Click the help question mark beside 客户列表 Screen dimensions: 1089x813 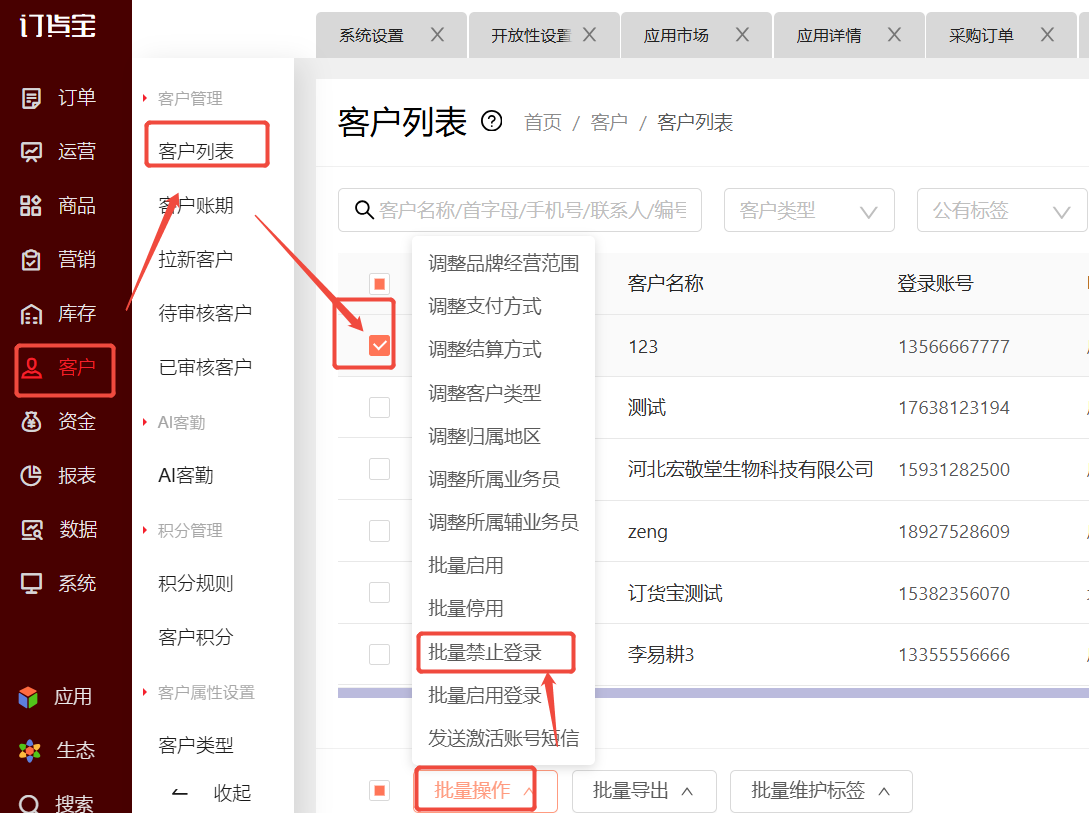point(492,121)
